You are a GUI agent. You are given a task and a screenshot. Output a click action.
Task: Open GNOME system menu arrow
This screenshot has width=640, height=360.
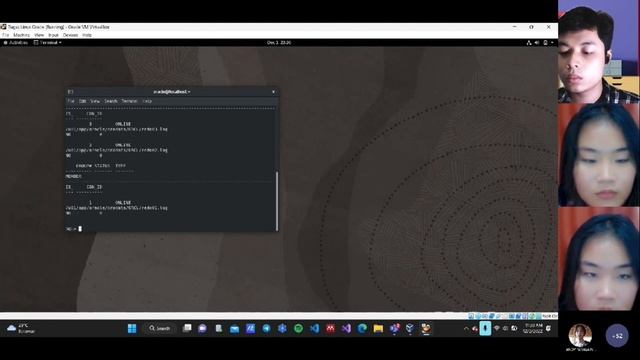pyautogui.click(x=552, y=42)
